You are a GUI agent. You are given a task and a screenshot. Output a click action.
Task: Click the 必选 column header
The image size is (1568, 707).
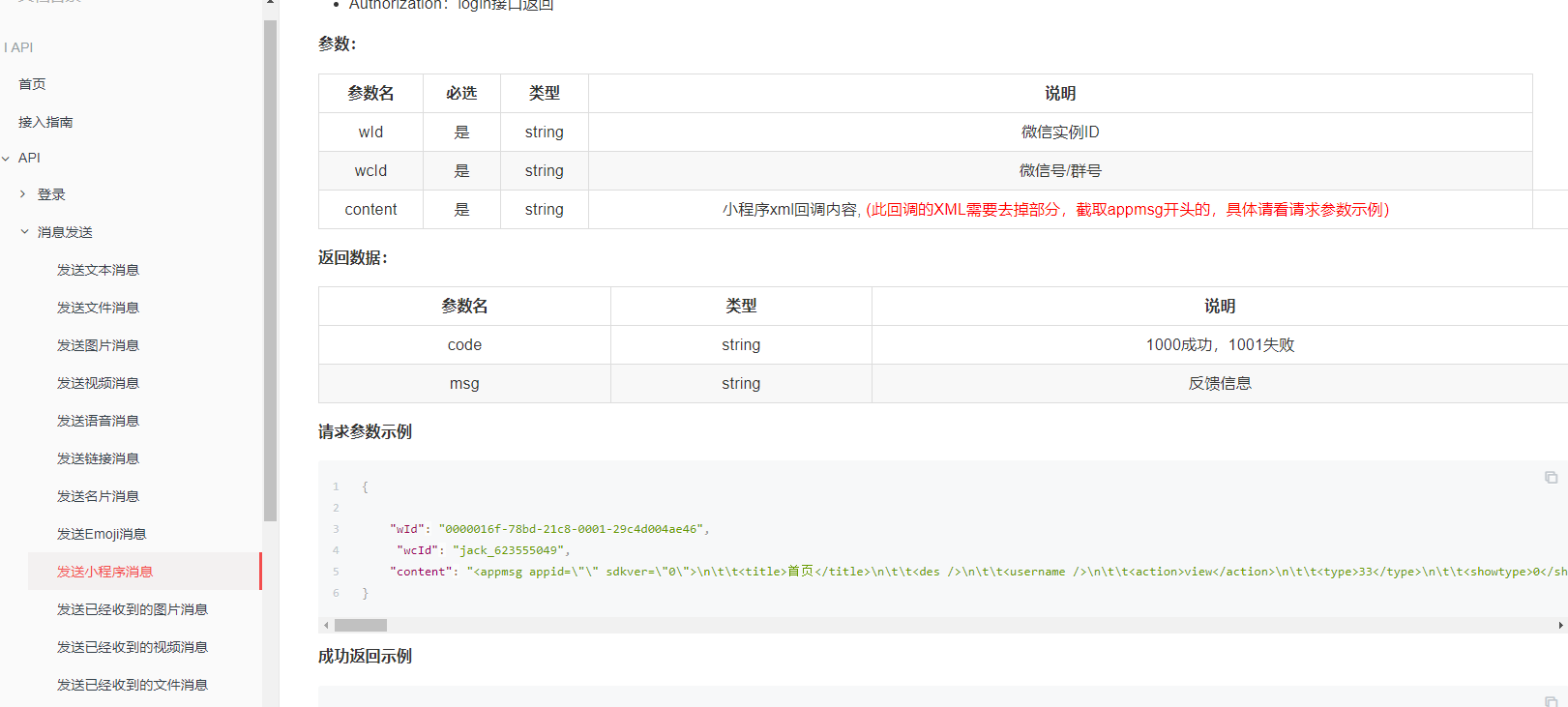461,94
